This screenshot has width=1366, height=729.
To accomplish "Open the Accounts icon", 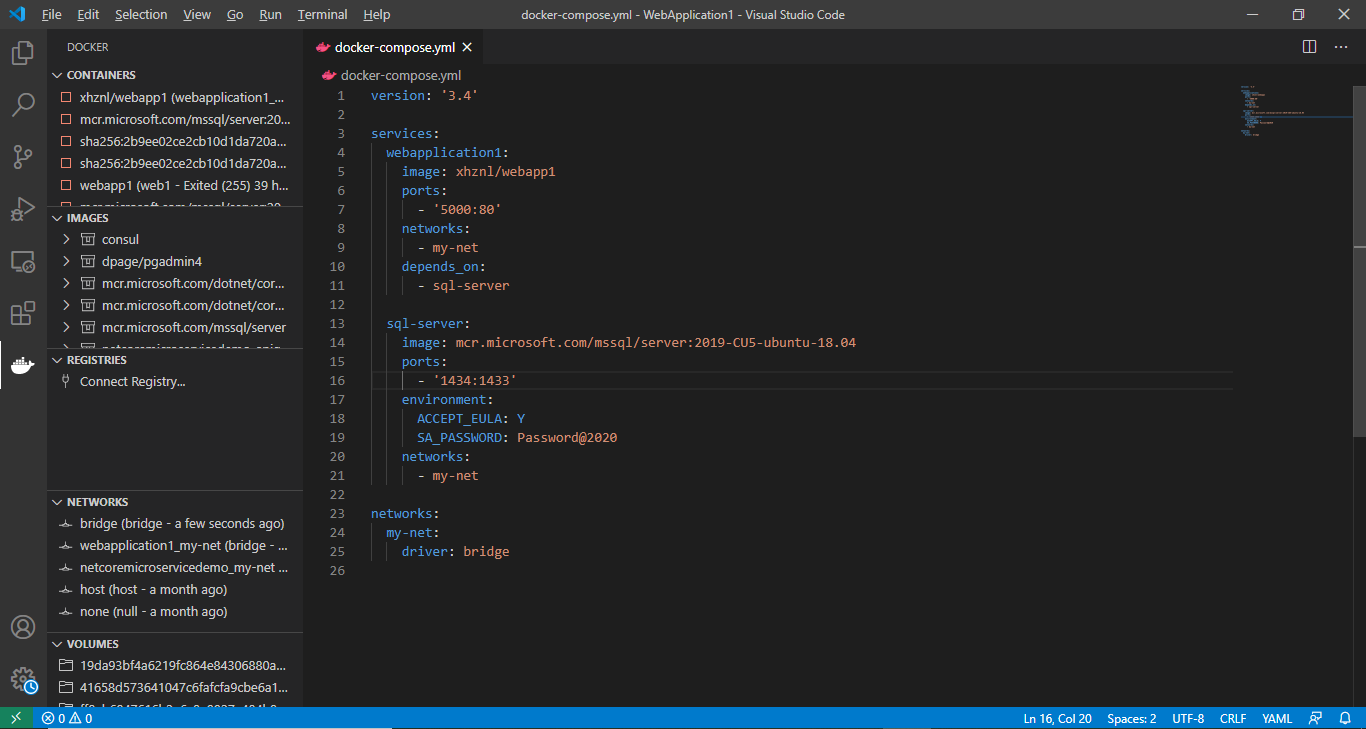I will click(x=23, y=627).
